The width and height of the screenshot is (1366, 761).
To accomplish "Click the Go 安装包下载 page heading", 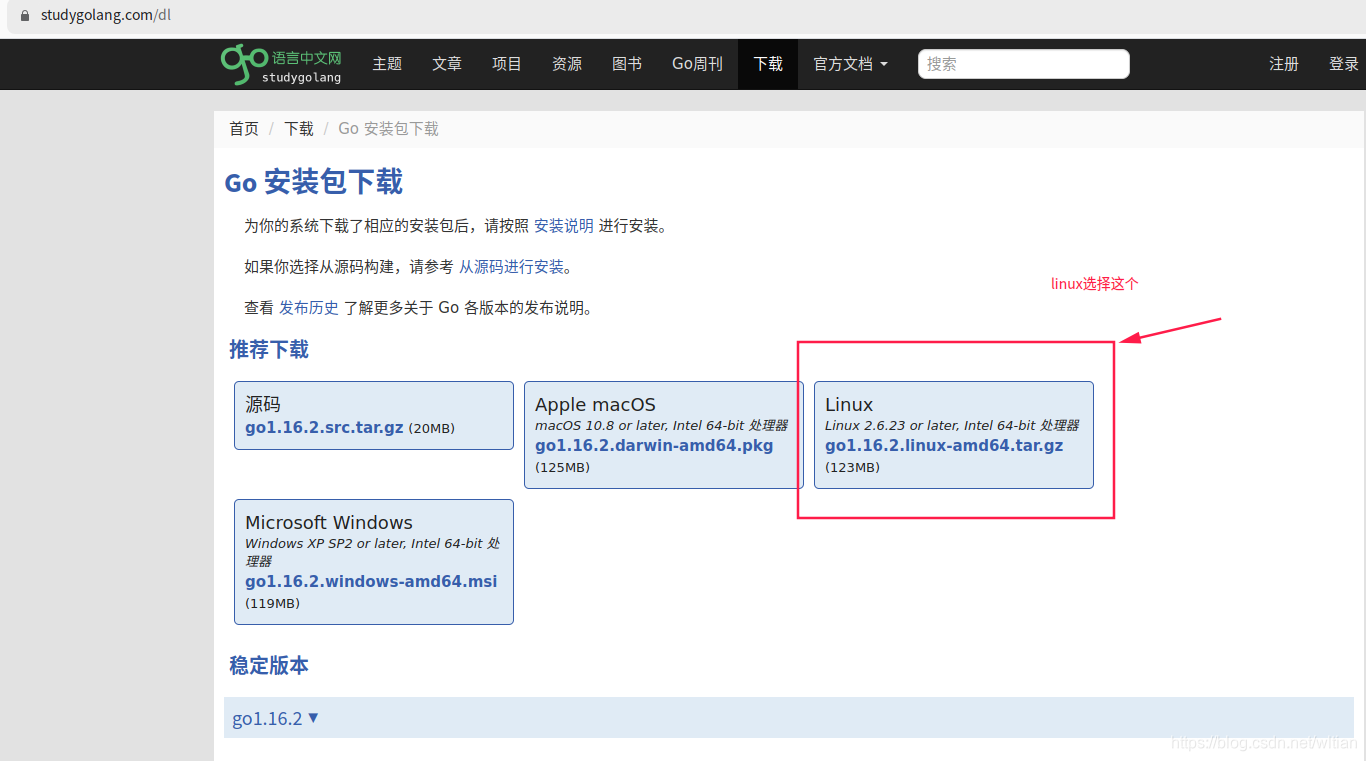I will tap(314, 182).
